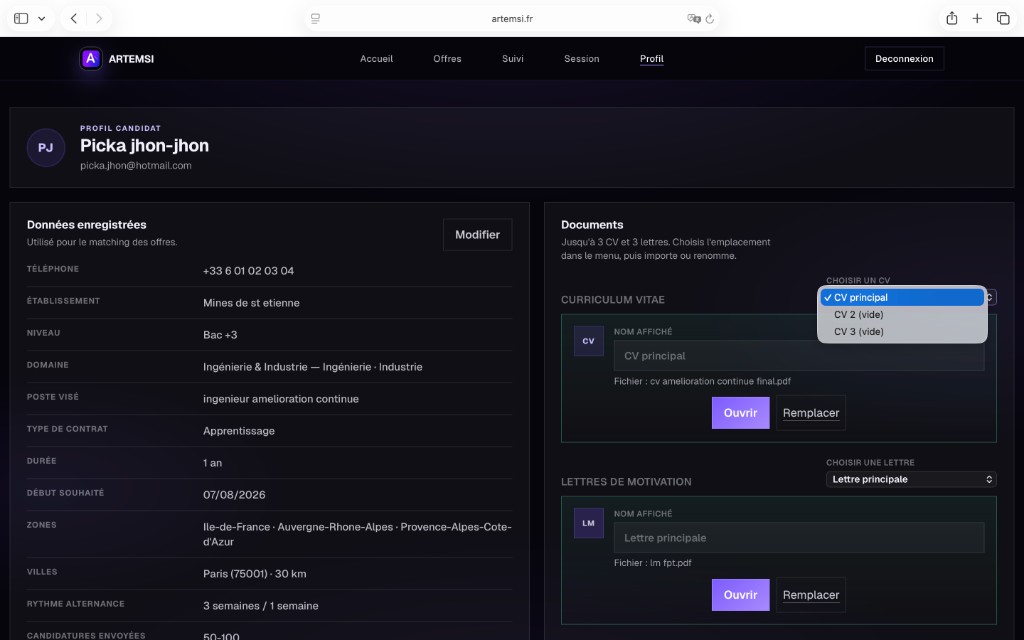Show tab overview icon

(x=1003, y=18)
